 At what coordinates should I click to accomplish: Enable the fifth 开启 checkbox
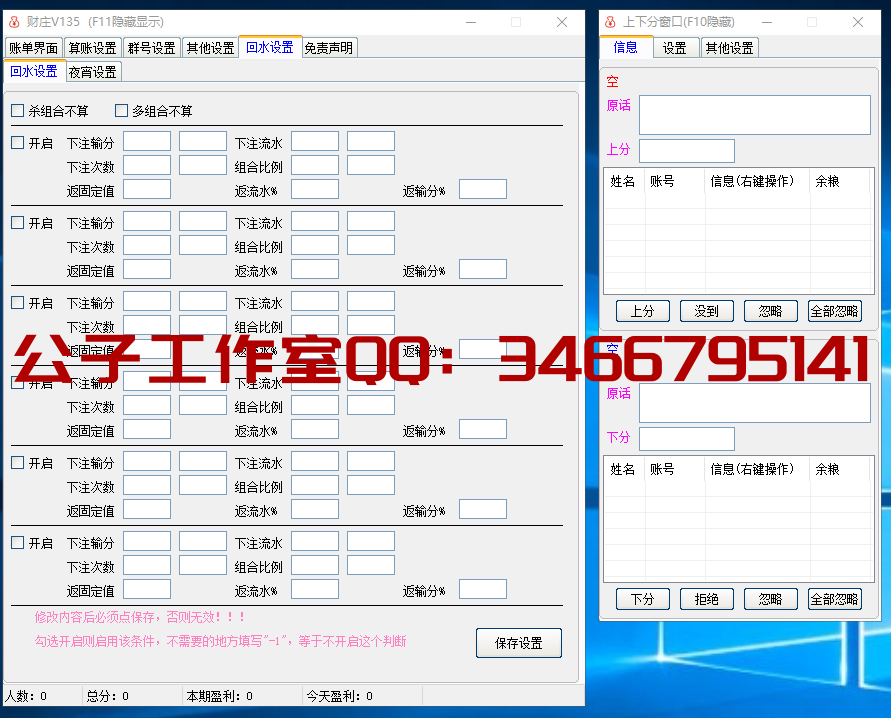[x=18, y=463]
